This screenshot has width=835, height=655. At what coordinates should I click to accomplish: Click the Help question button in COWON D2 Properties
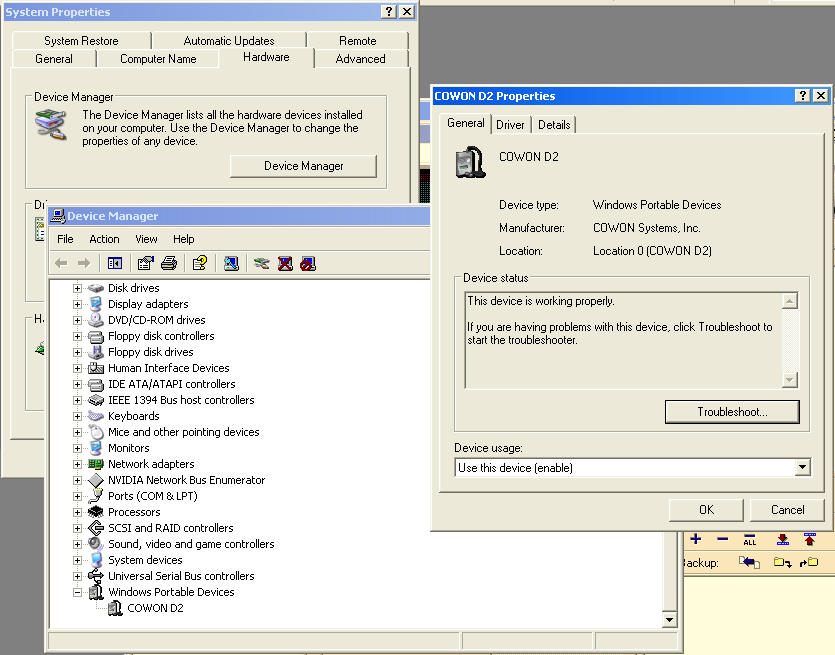point(803,95)
